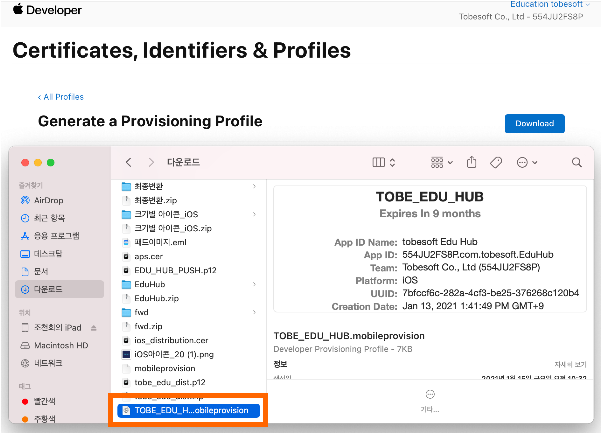Select TOBE_EDU_H...obileprovision file
This screenshot has height=434, width=602.
pos(188,410)
